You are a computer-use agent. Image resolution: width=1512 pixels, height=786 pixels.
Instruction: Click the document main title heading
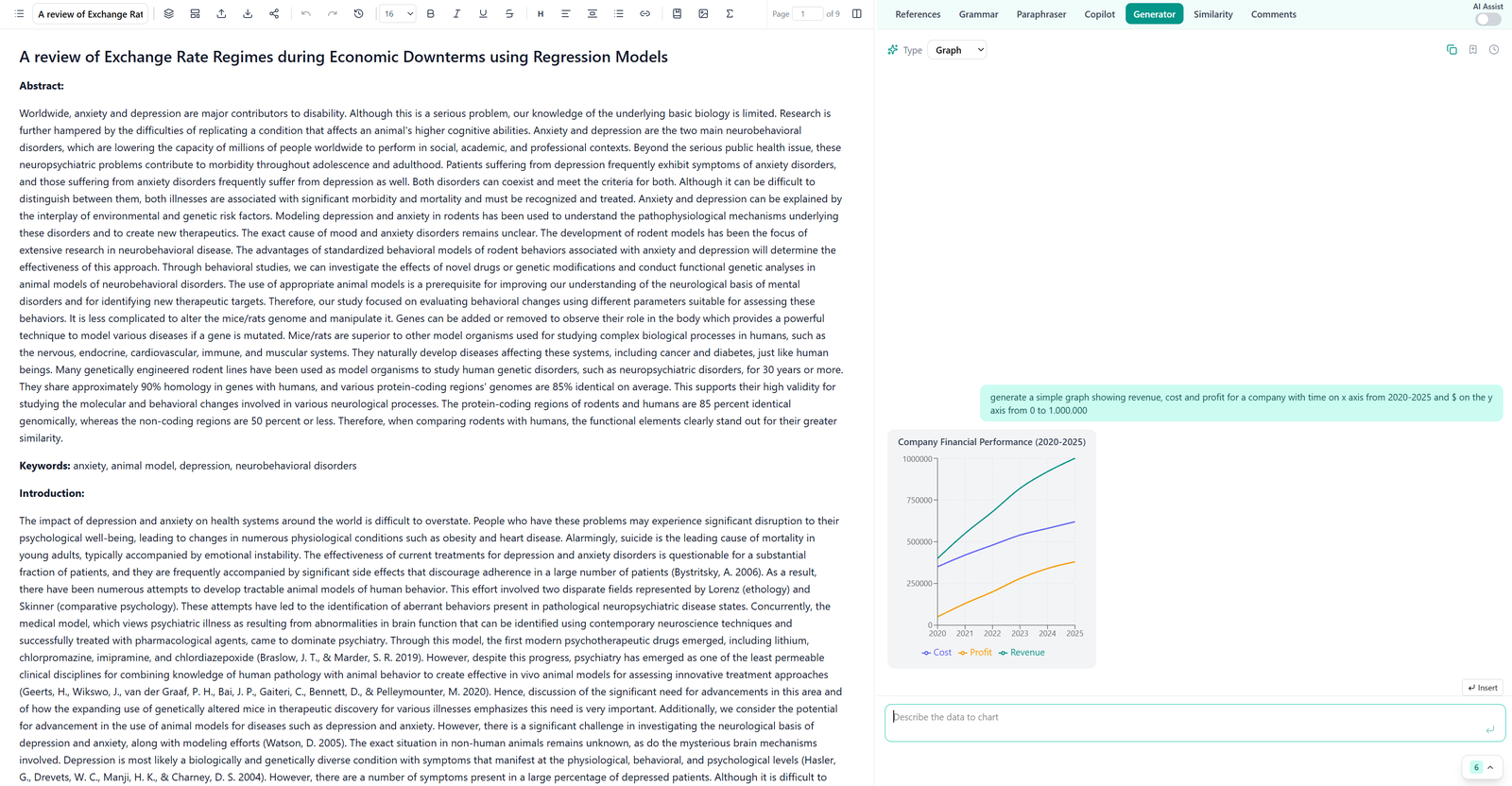click(343, 57)
